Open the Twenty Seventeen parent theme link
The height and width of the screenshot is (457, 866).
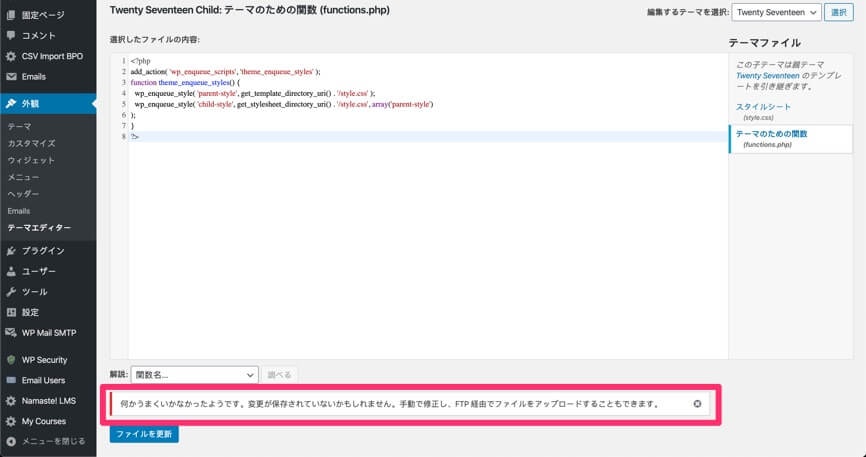767,76
